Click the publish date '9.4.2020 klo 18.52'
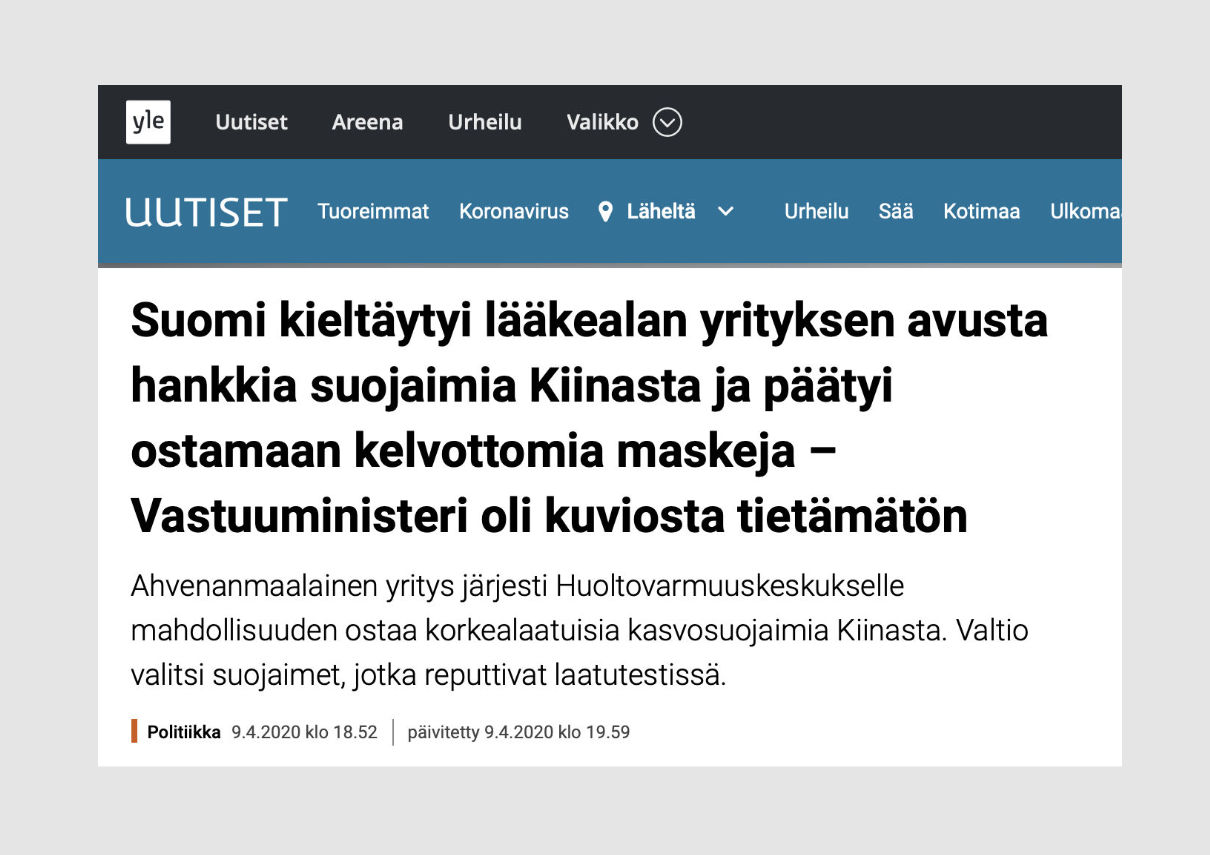 [304, 732]
